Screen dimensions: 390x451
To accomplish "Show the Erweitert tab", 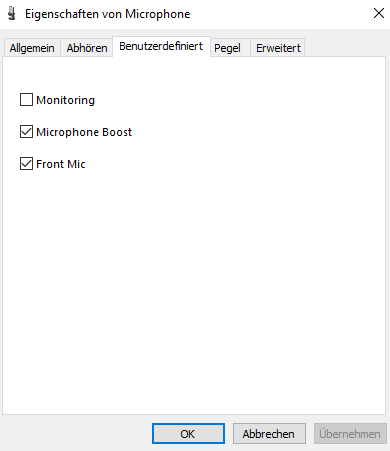I will tap(278, 48).
